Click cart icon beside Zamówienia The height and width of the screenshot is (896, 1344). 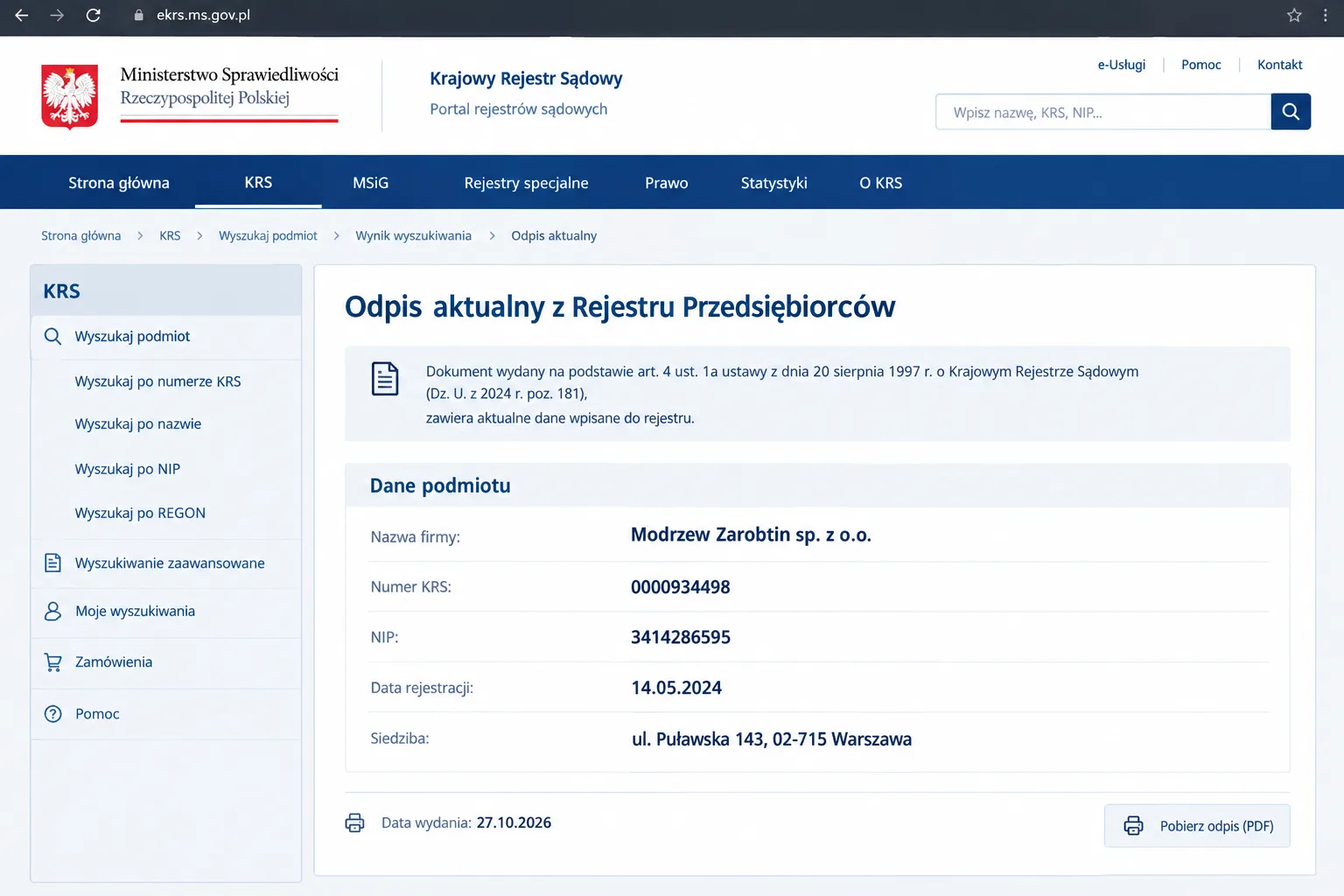point(52,662)
